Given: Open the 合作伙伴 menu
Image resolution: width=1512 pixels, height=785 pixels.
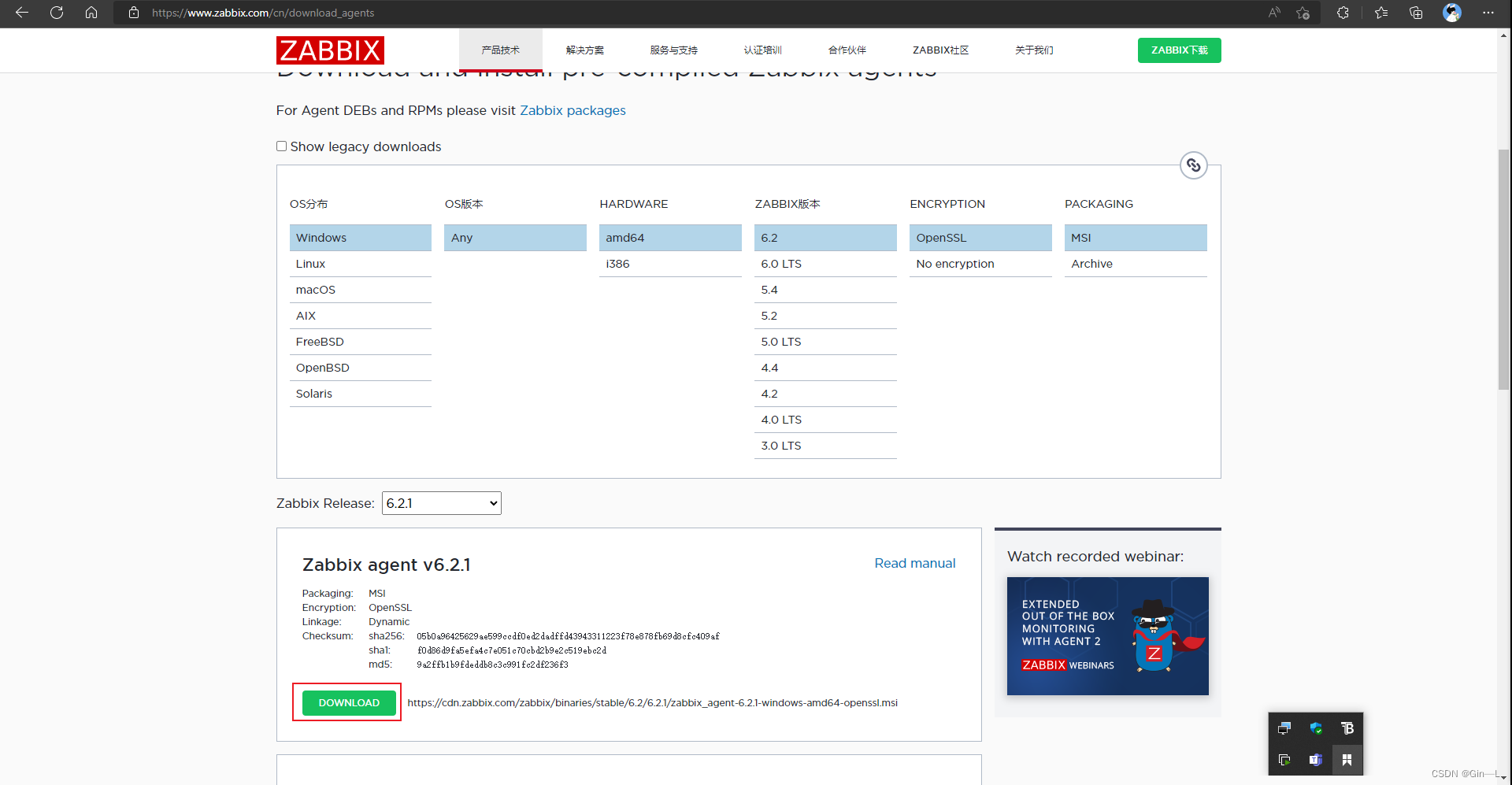Looking at the screenshot, I should coord(847,50).
